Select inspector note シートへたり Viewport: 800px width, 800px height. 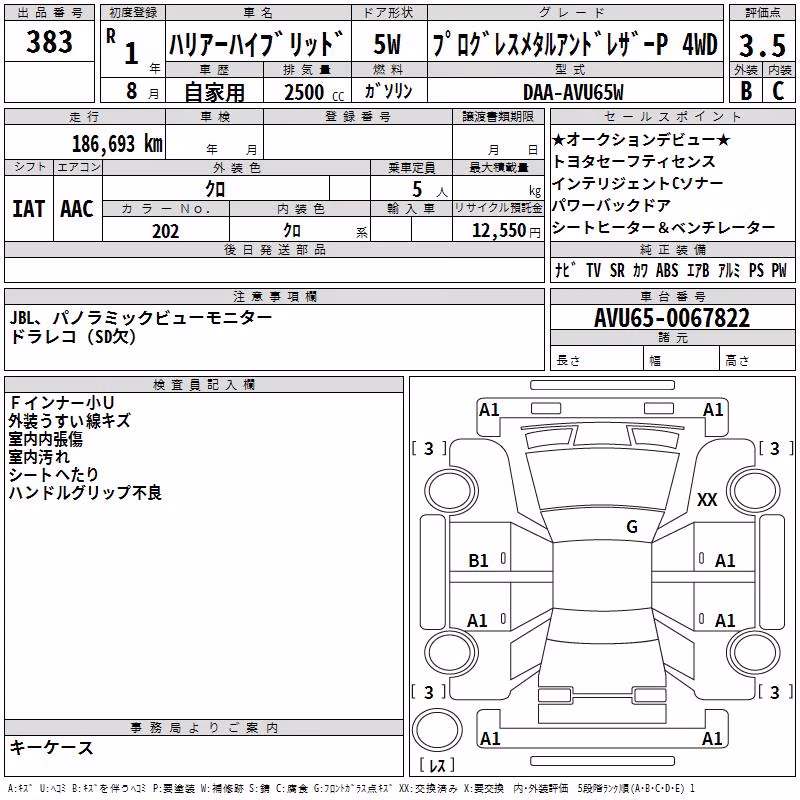[x=54, y=474]
